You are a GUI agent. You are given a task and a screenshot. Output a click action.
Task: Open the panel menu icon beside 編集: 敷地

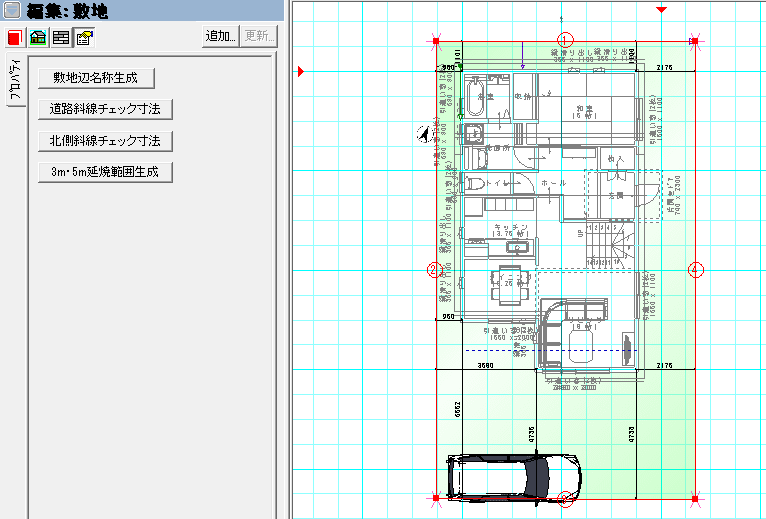(12, 12)
